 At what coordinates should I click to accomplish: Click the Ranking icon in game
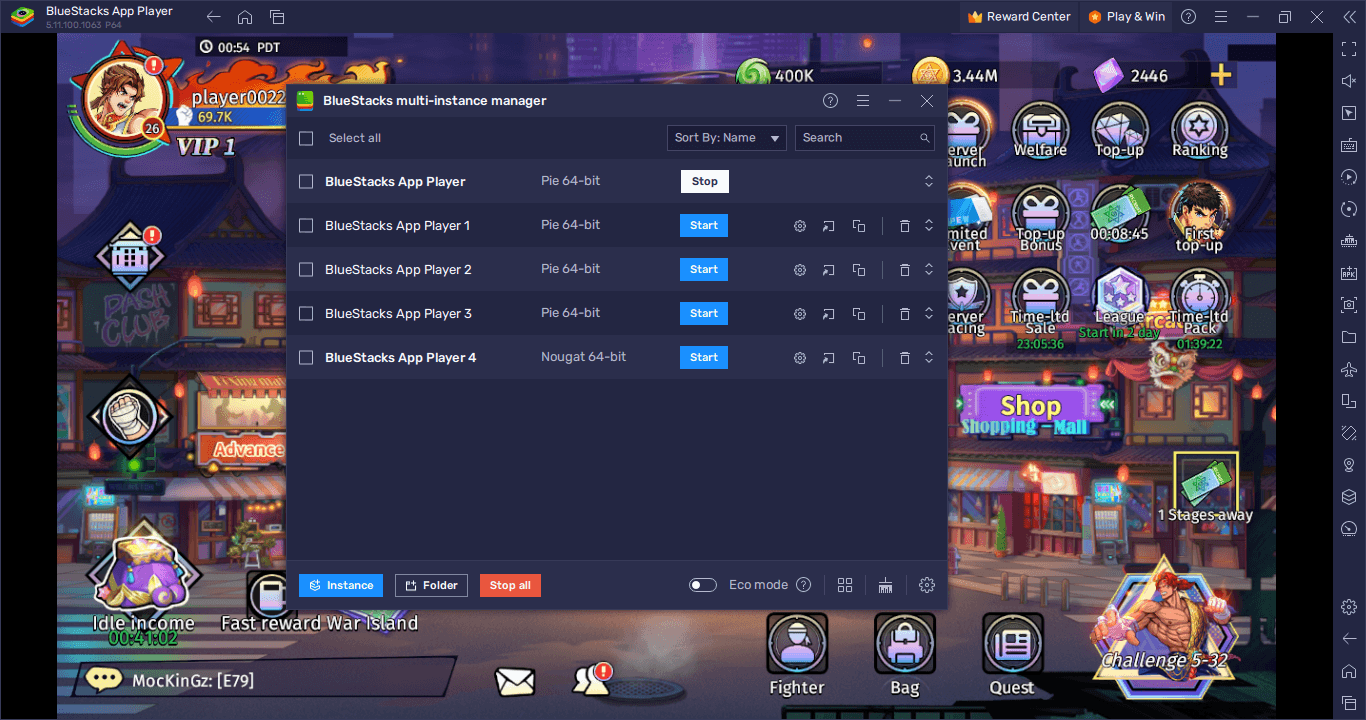[x=1199, y=131]
